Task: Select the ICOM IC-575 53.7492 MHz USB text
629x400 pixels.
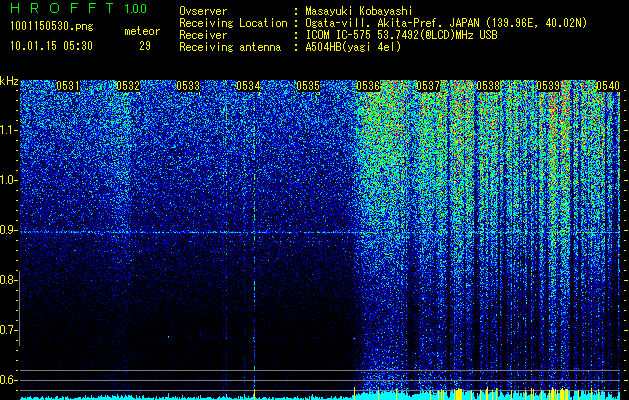Action: (401, 35)
